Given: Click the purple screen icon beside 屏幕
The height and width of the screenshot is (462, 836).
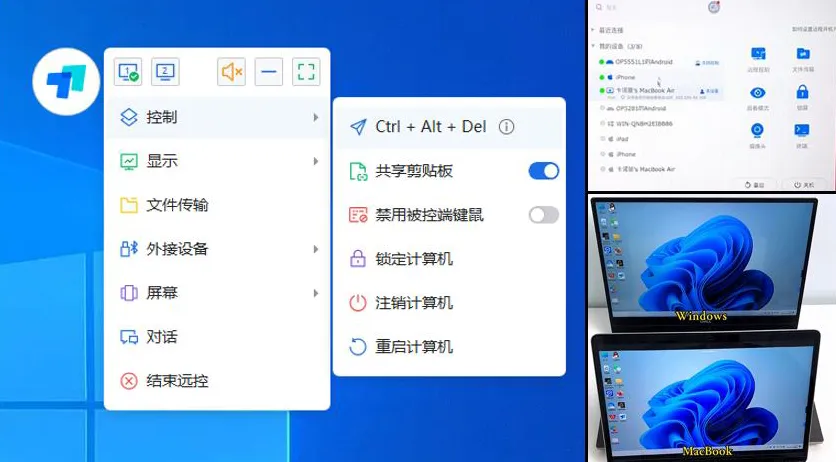Looking at the screenshot, I should [x=129, y=293].
